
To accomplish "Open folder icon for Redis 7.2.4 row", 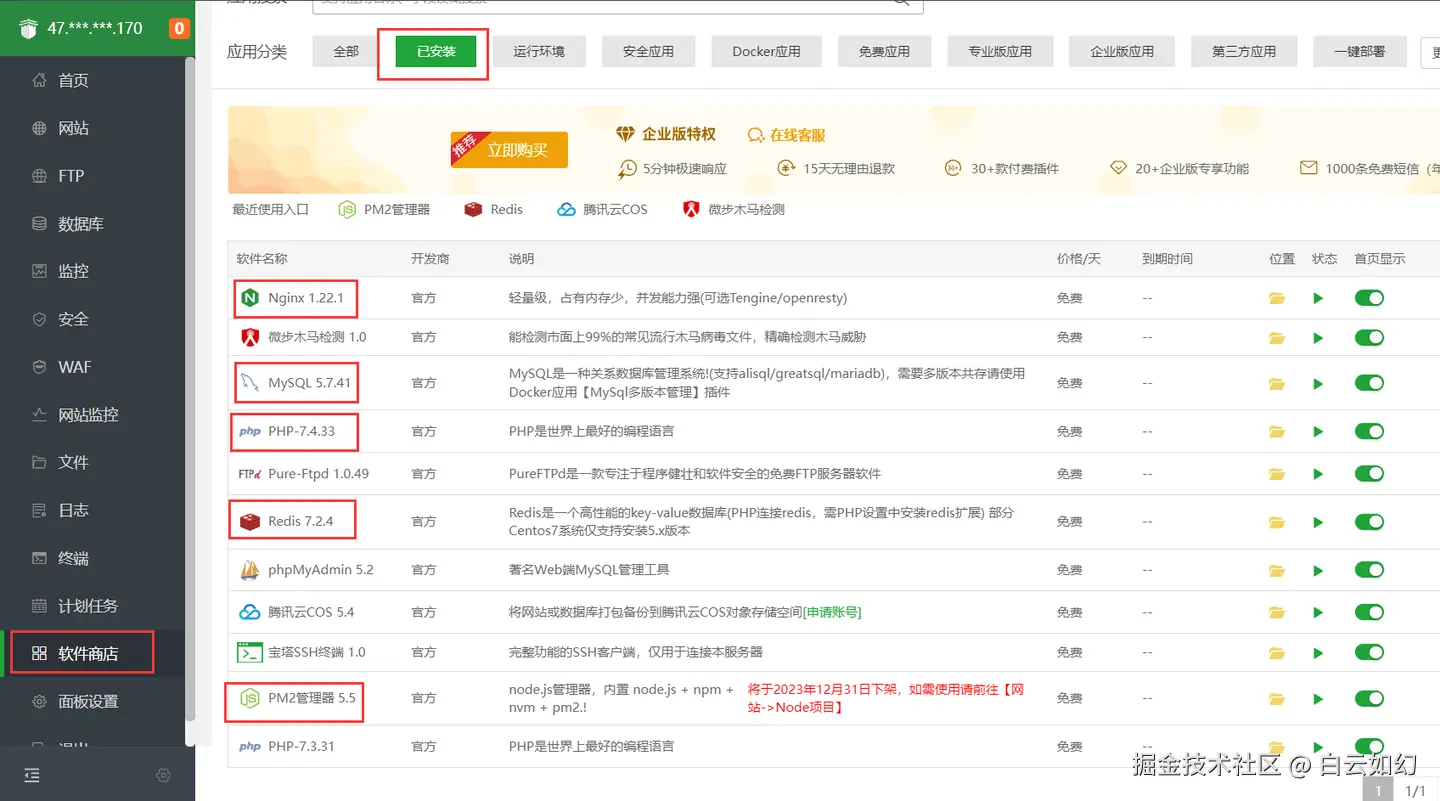I will tap(1277, 522).
